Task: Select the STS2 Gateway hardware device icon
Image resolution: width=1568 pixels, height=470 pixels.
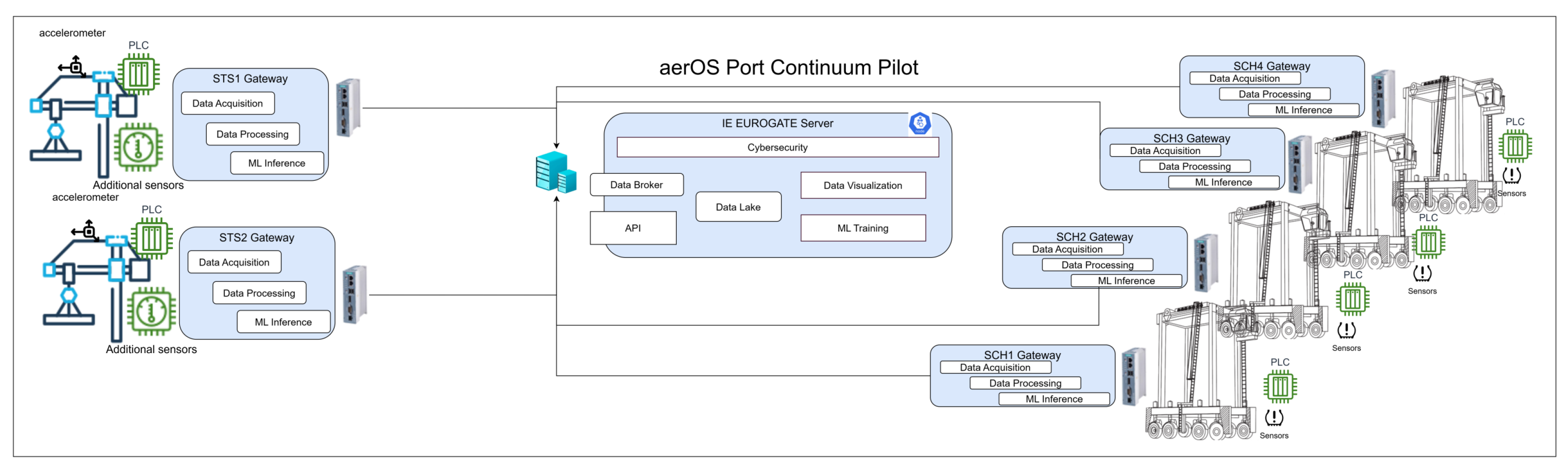Action: click(x=355, y=295)
